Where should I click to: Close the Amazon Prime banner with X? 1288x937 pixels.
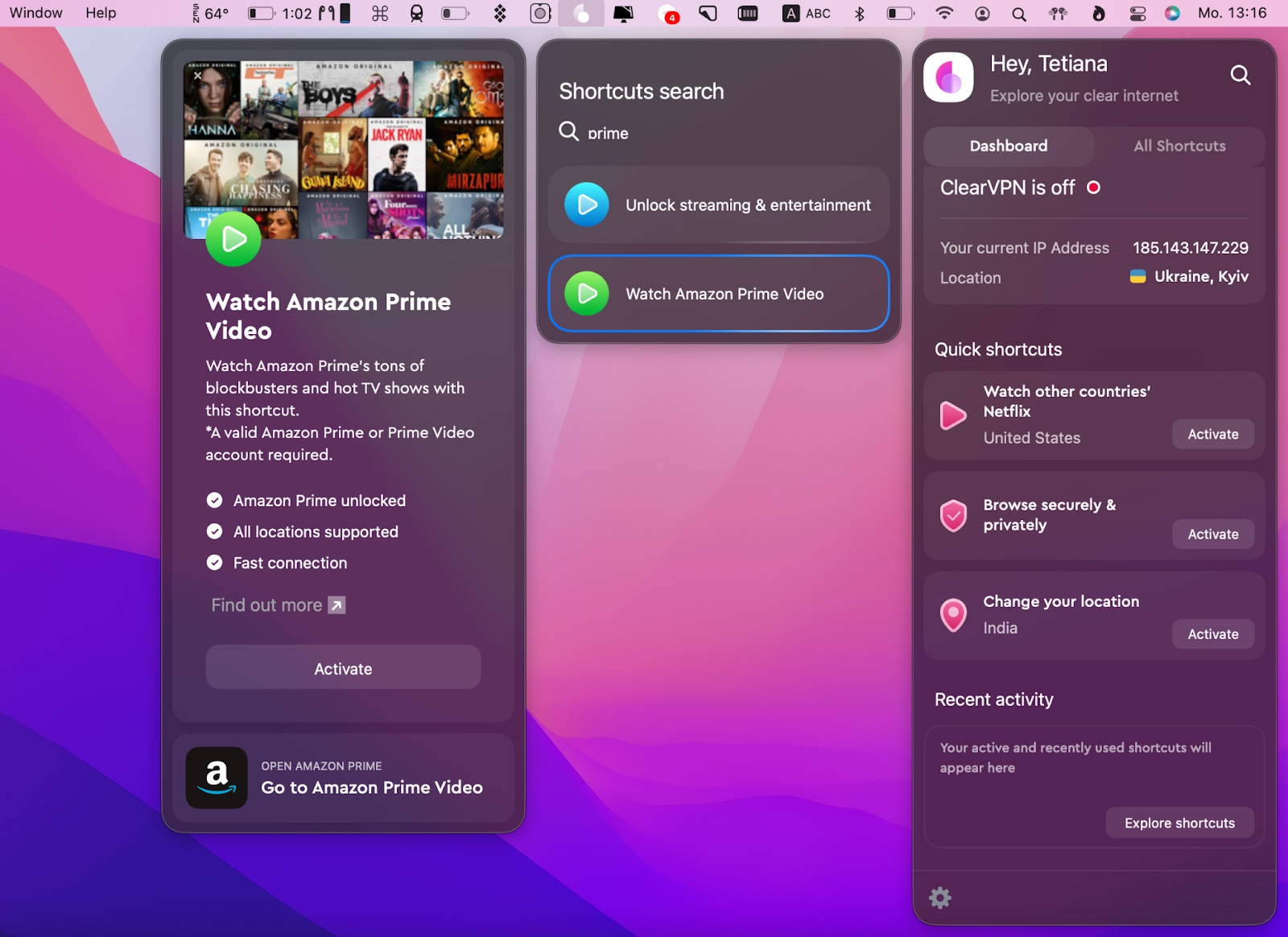tap(198, 76)
